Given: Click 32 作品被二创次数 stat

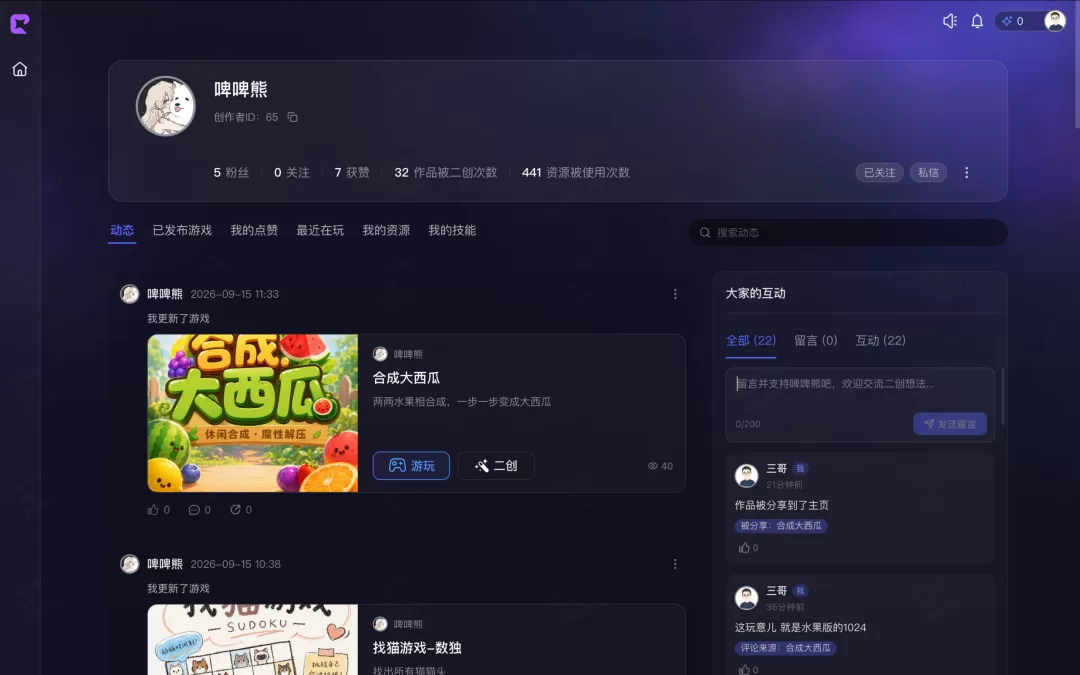Looking at the screenshot, I should point(446,172).
